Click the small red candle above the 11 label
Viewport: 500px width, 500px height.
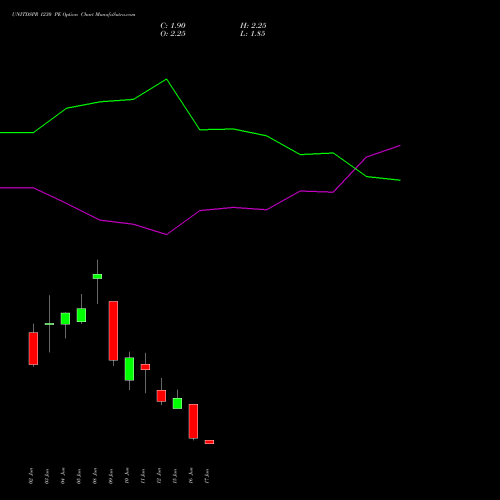145,367
